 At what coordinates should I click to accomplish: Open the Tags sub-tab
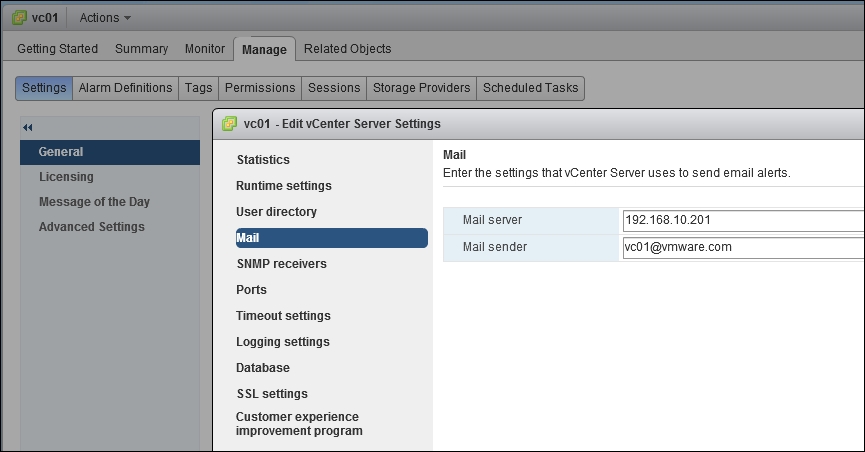tap(199, 88)
